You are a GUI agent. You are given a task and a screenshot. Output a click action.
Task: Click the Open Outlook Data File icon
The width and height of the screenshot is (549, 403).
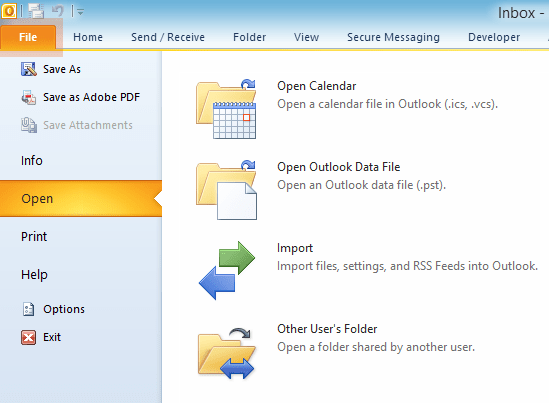point(226,190)
